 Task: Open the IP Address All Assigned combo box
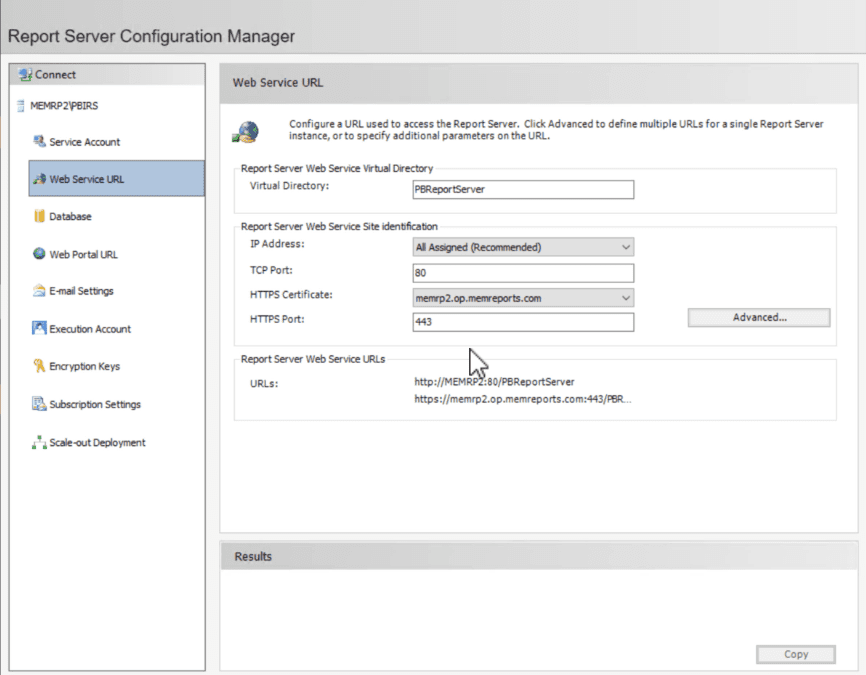point(523,247)
